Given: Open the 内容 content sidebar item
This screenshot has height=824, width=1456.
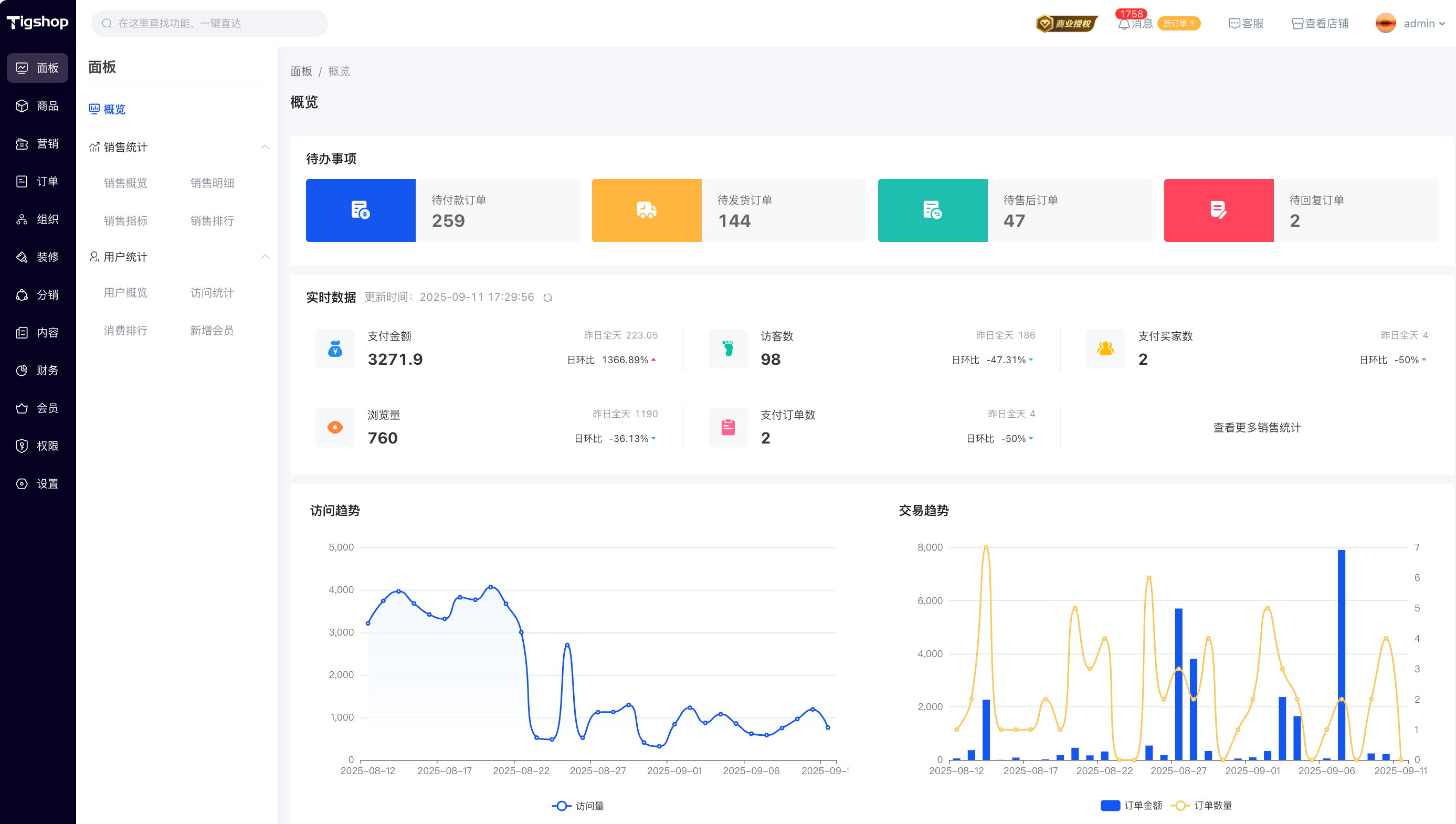Looking at the screenshot, I should point(37,333).
